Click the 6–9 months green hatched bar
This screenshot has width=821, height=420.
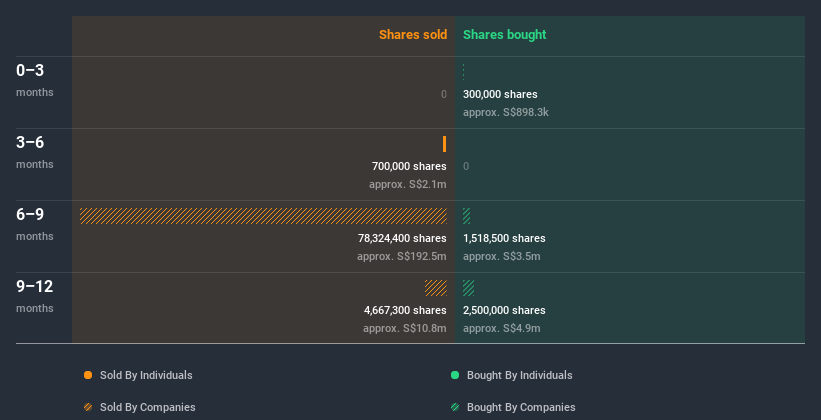pos(467,216)
